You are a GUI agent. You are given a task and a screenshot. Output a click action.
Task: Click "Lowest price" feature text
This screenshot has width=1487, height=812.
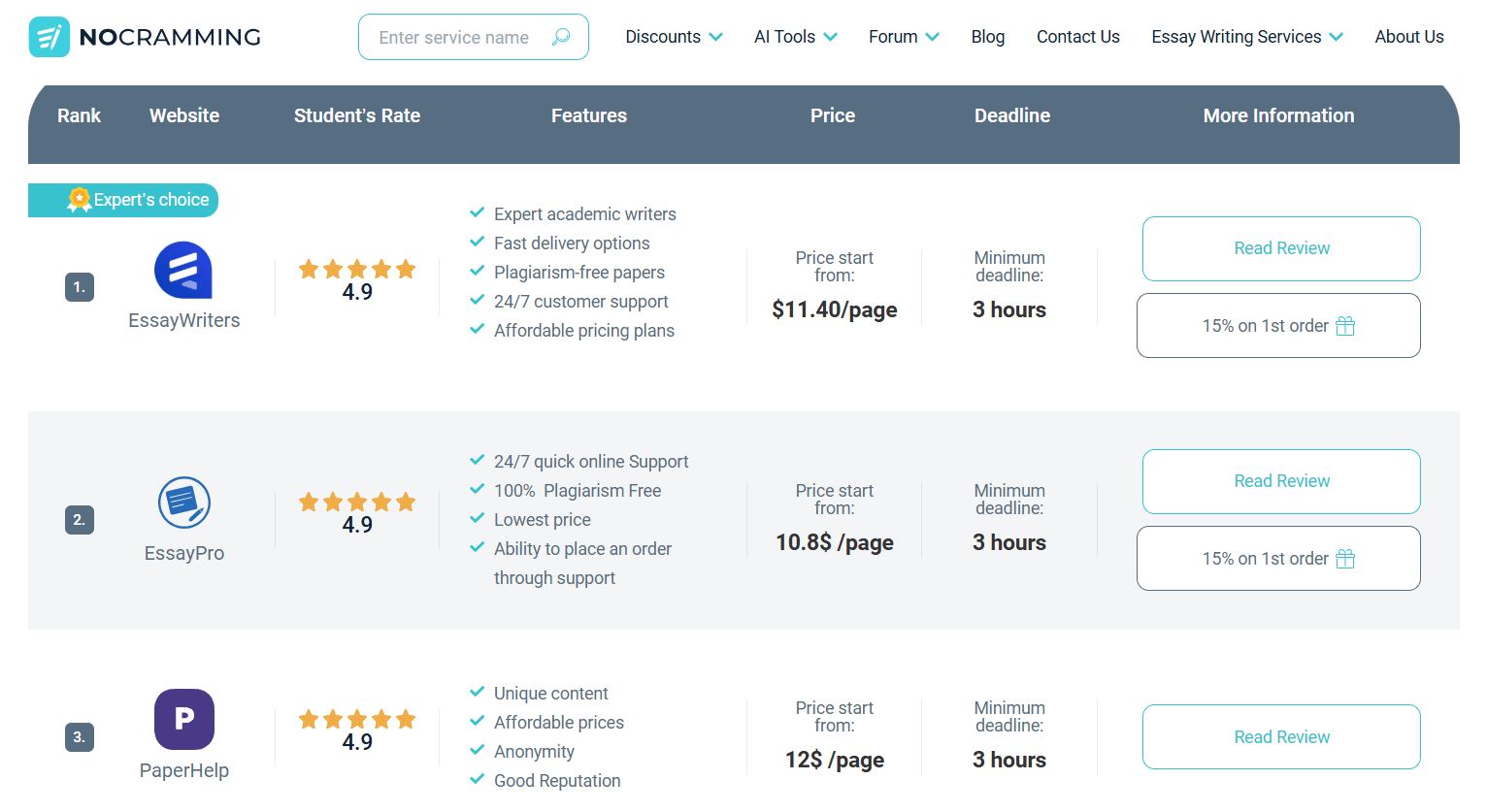tap(543, 520)
